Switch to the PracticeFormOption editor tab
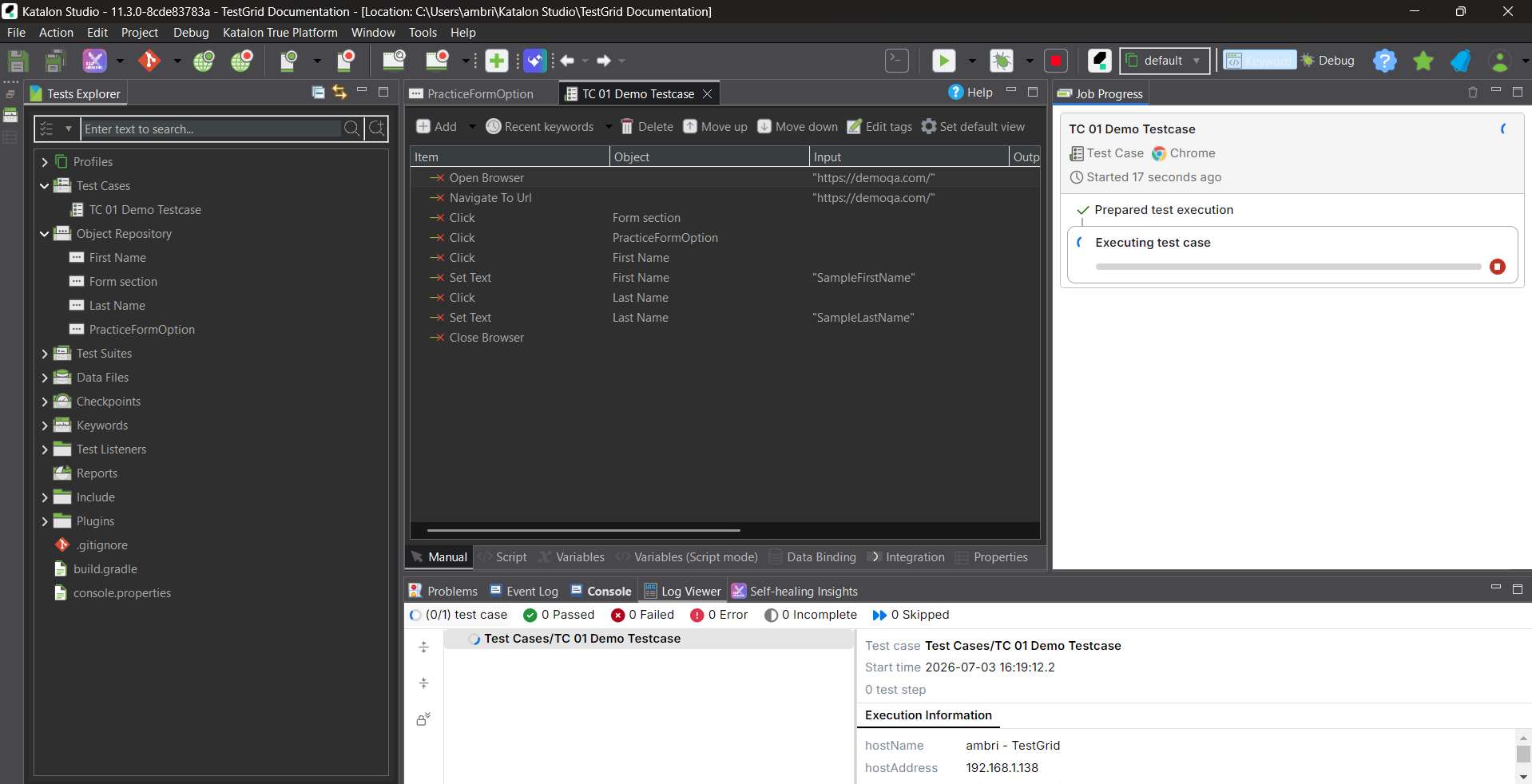This screenshot has width=1532, height=784. click(x=471, y=94)
